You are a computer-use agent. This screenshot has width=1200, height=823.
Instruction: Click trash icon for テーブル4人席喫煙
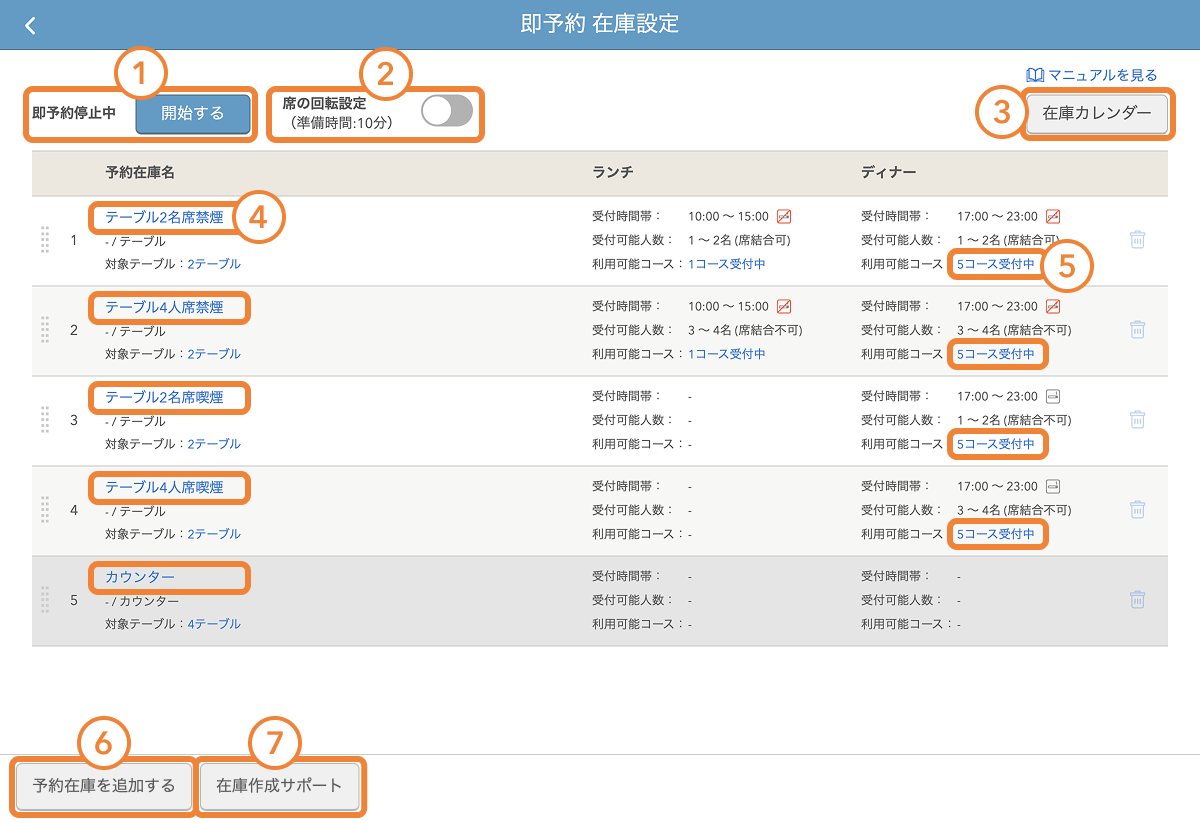coord(1137,509)
